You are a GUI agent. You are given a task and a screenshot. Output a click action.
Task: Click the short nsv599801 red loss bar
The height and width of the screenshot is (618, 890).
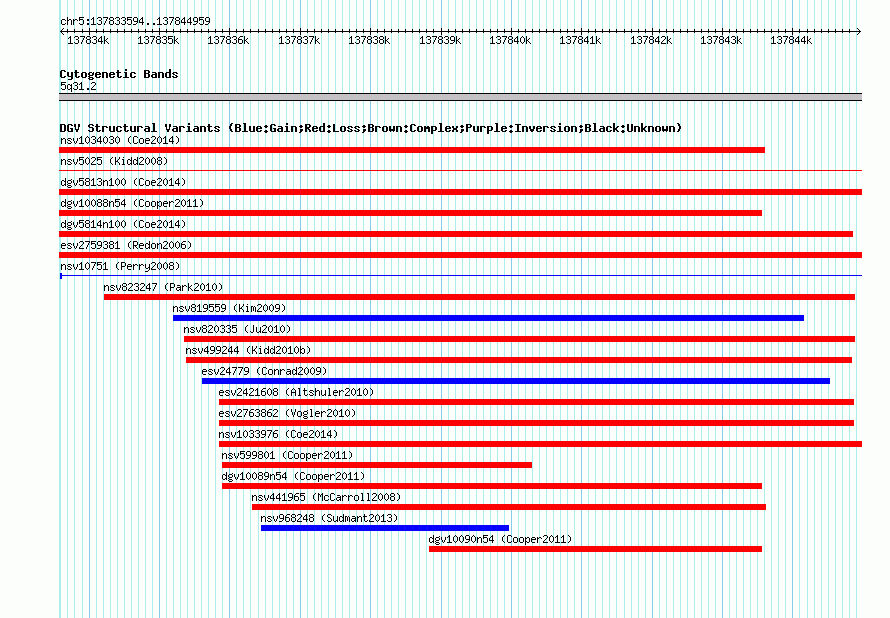377,465
